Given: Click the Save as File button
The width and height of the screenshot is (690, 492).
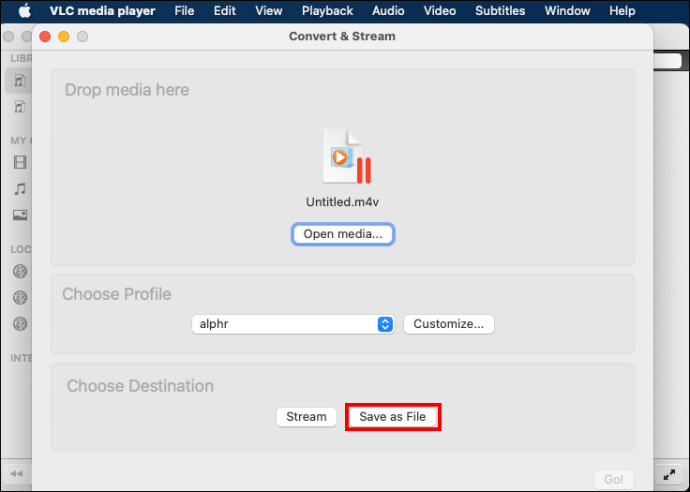Looking at the screenshot, I should pyautogui.click(x=393, y=417).
